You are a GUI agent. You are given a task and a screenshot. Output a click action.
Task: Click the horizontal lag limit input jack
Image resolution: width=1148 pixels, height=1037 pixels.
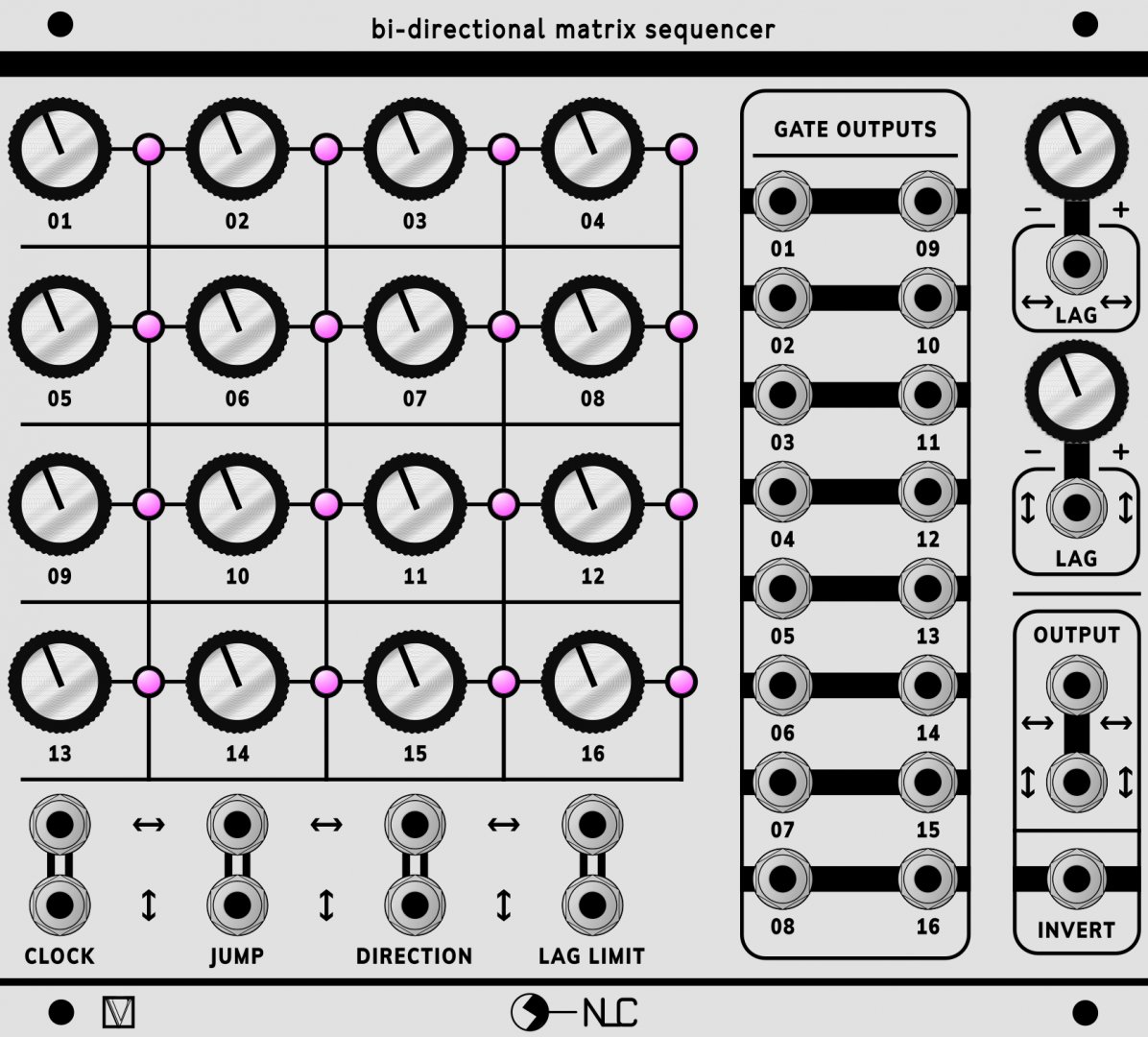[592, 825]
